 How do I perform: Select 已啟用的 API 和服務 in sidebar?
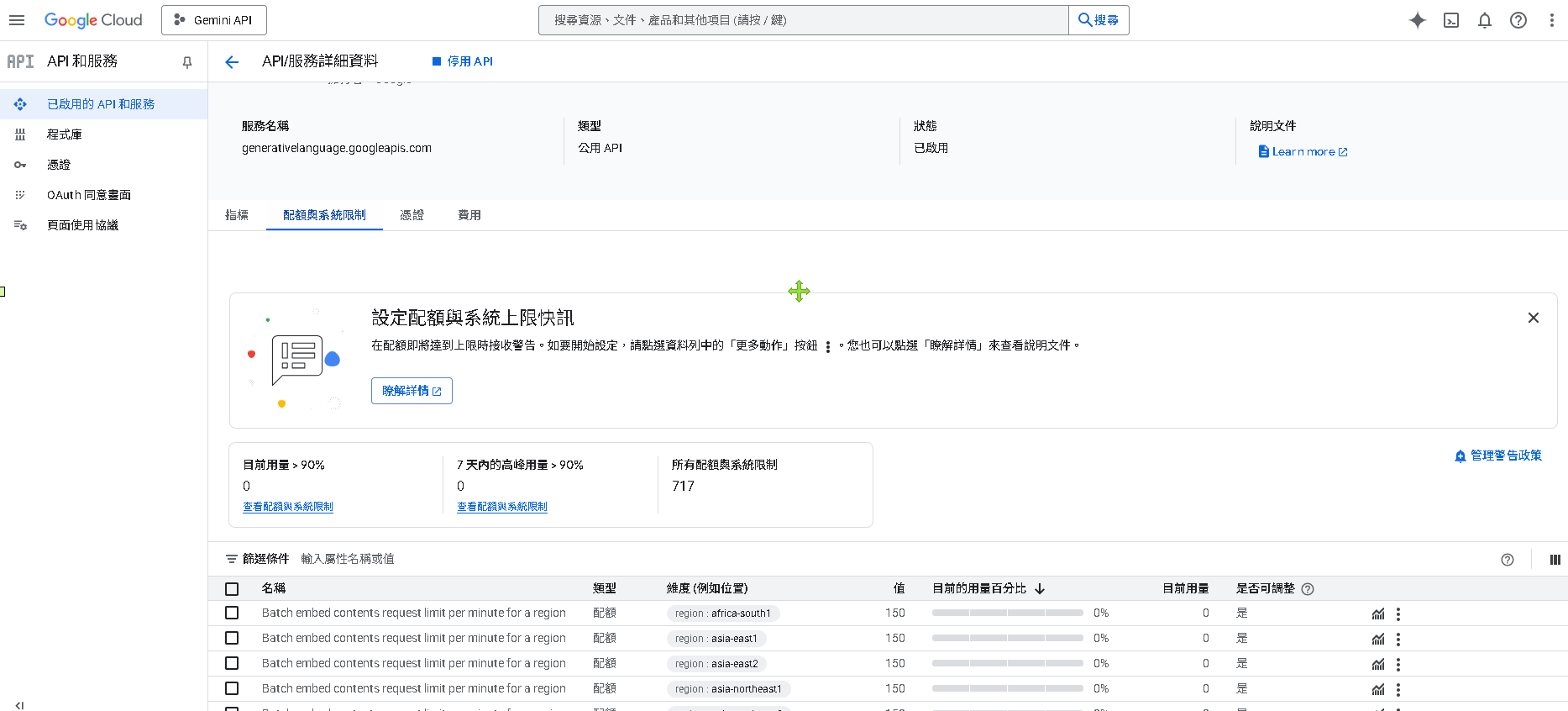click(x=103, y=104)
